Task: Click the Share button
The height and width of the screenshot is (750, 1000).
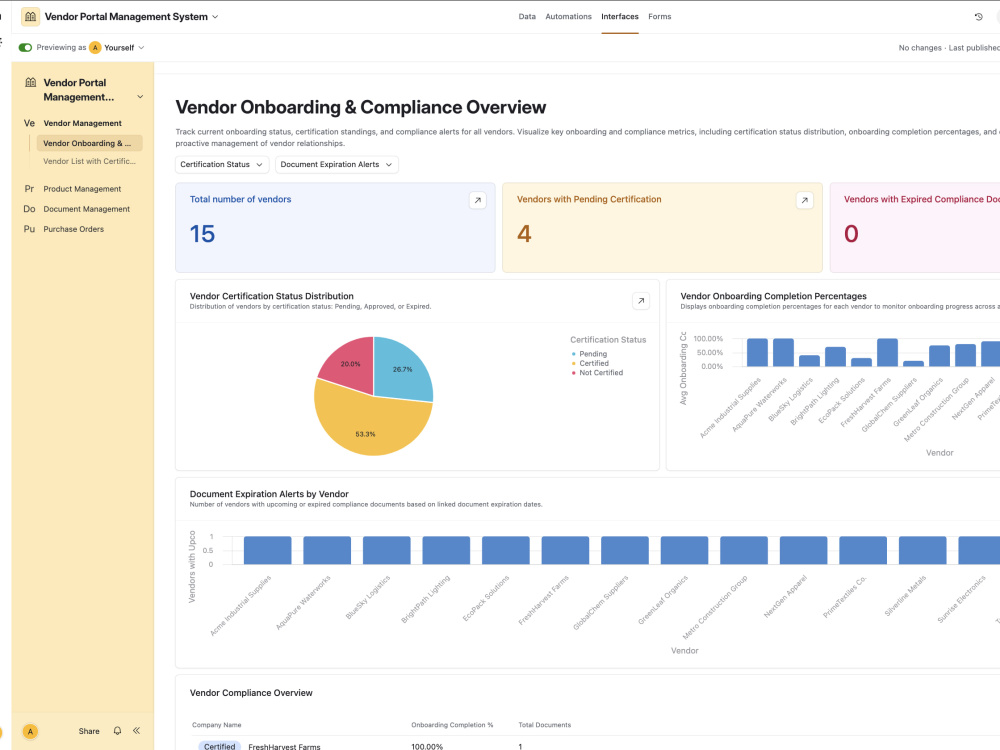Action: [89, 731]
